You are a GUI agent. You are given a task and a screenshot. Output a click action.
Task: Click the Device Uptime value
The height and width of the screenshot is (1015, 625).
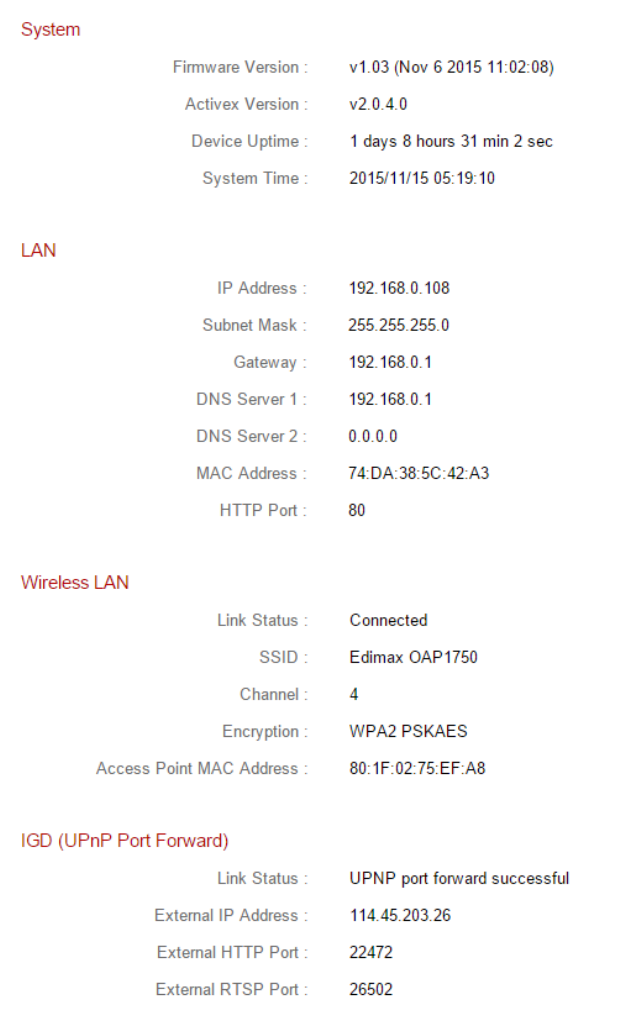click(450, 142)
